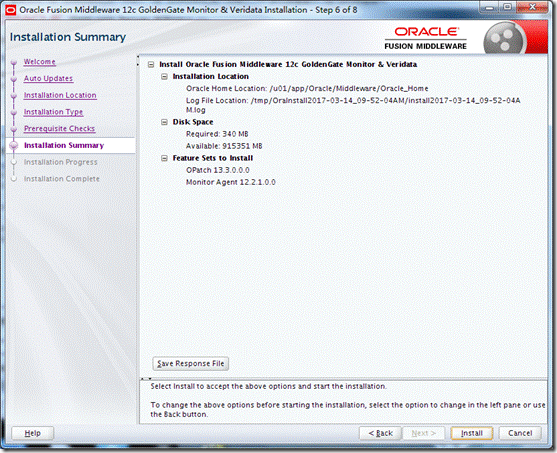Screen dimensions: 557x453
Task: Click the Installation Complete step bullet icon
Action: click(14, 179)
